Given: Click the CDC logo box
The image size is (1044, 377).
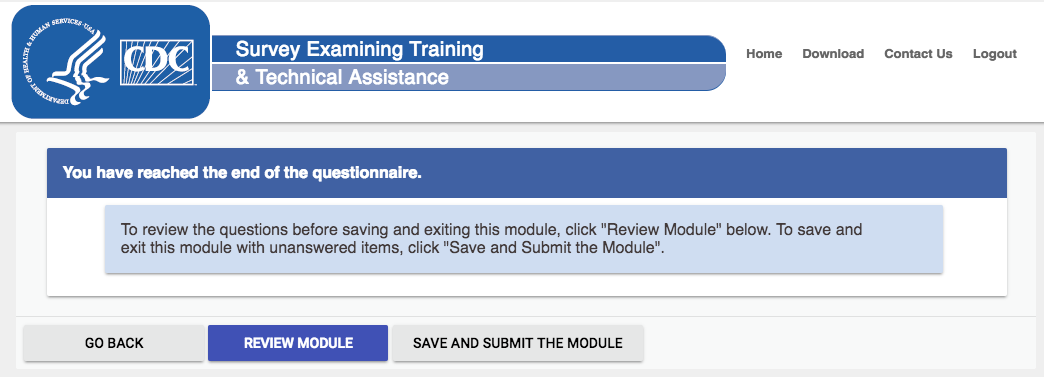Looking at the screenshot, I should pos(156,63).
